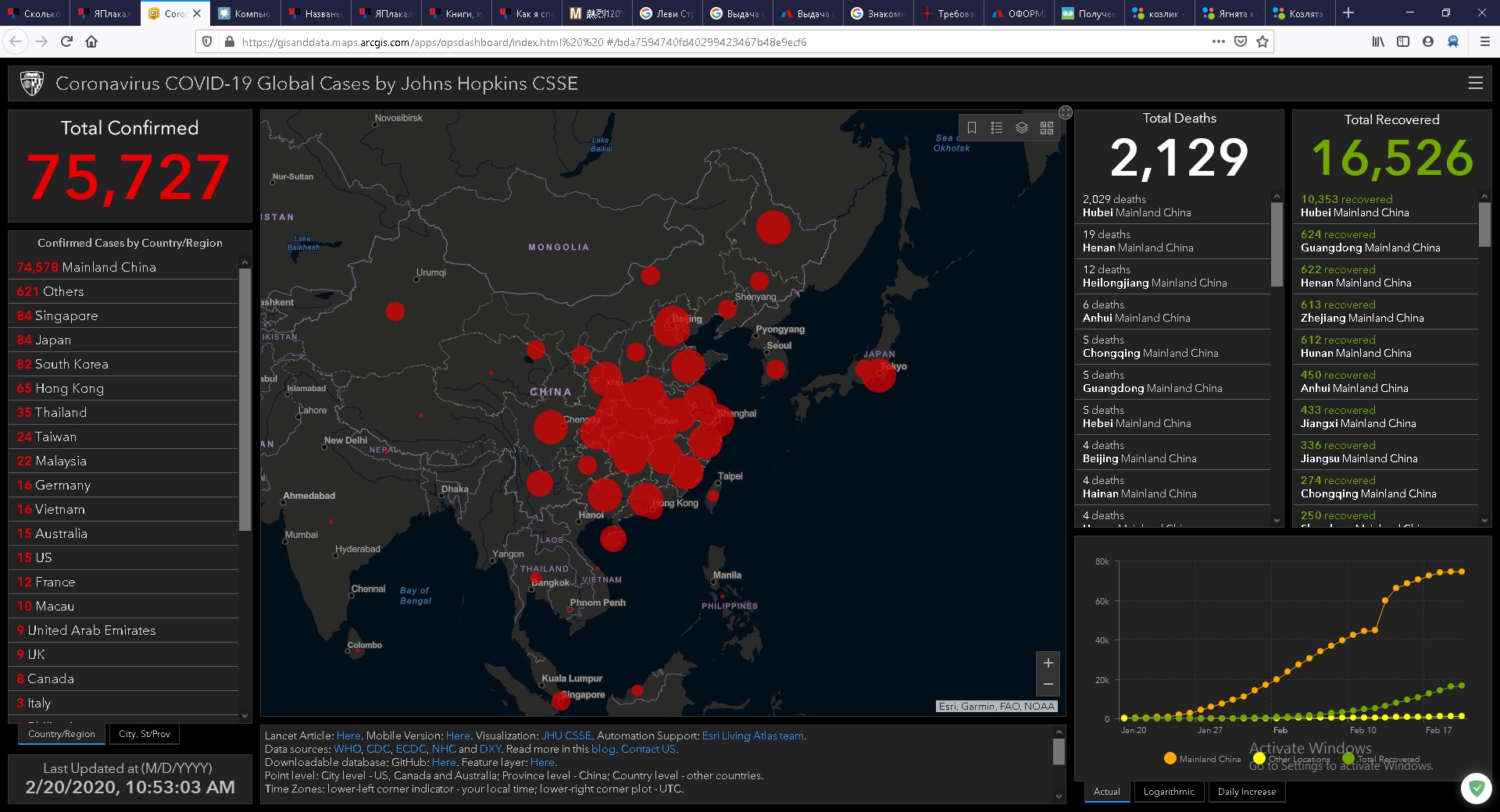The width and height of the screenshot is (1500, 812).
Task: Open the ECDC data source link
Action: click(411, 749)
